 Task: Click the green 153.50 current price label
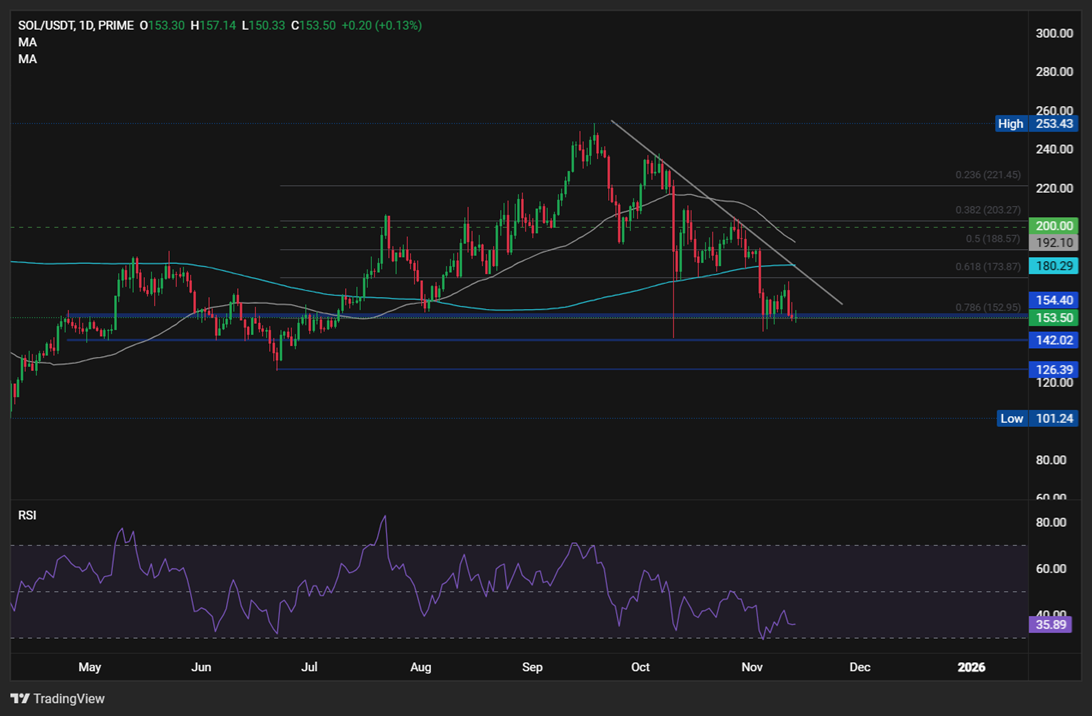(1053, 317)
